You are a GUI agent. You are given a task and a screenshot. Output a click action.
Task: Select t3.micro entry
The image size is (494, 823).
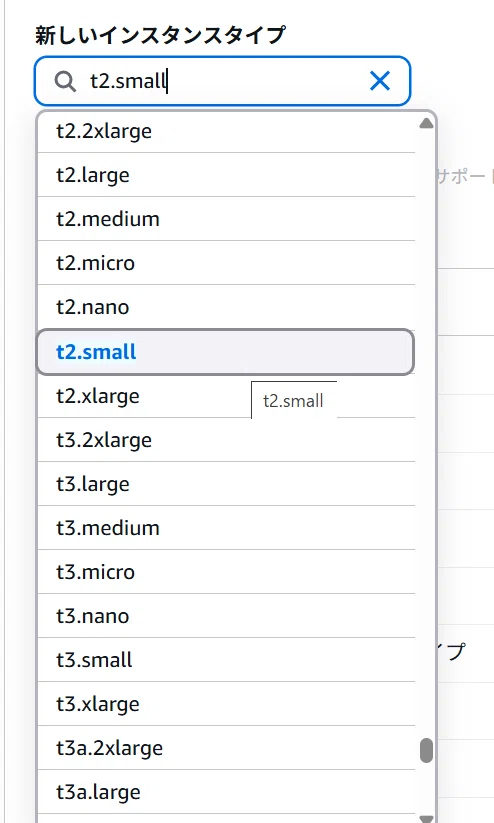click(x=226, y=573)
